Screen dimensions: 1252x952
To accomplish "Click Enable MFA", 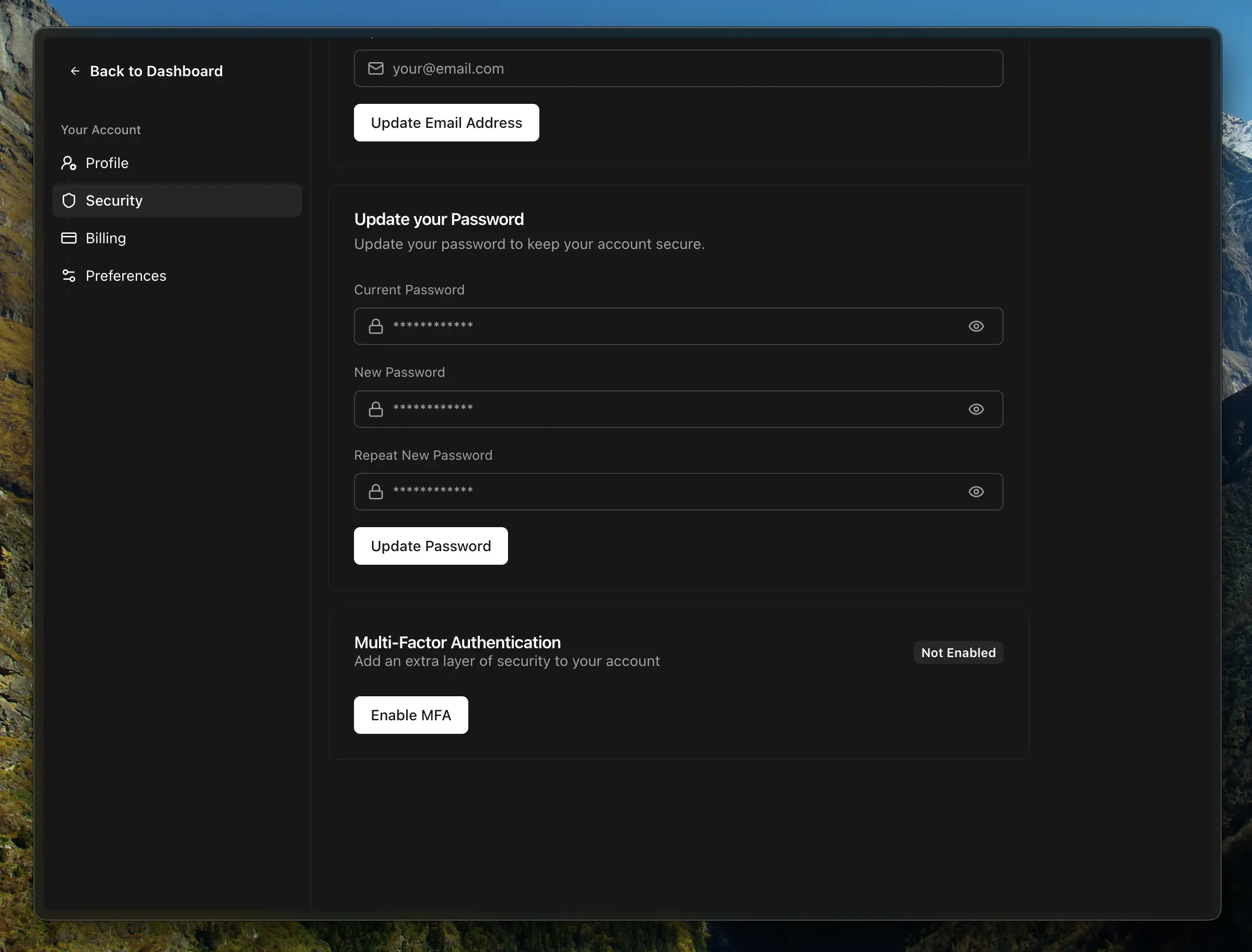I will pos(410,715).
